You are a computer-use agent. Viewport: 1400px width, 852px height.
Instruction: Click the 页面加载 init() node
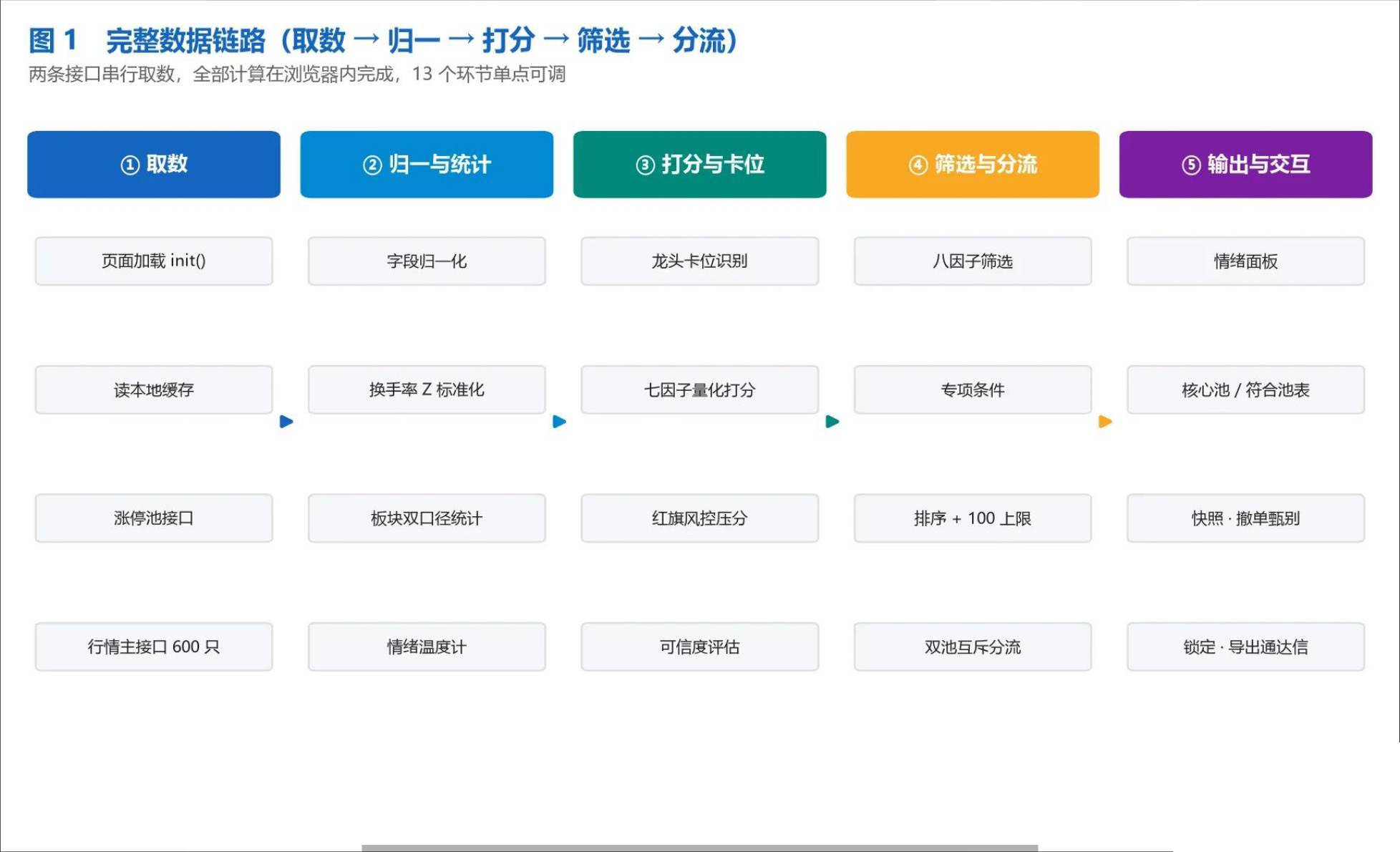(154, 261)
